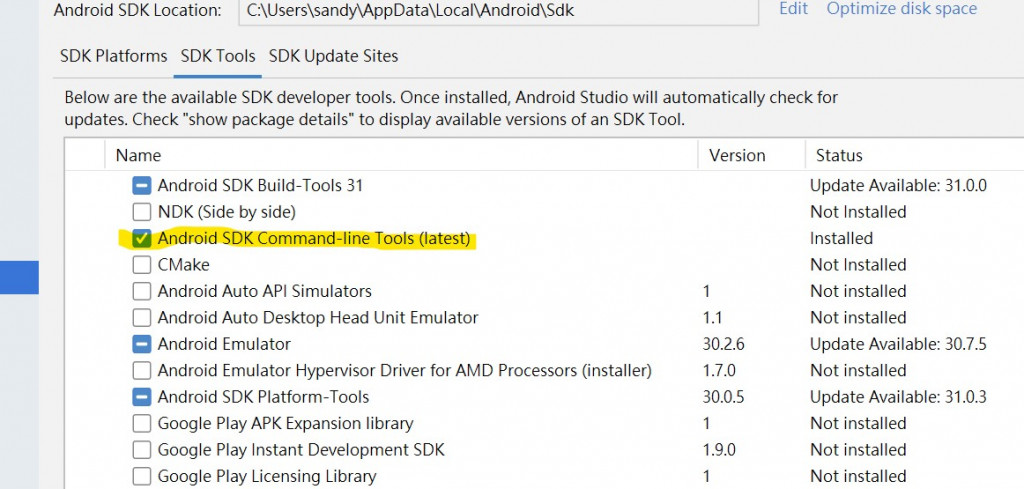1024x489 pixels.
Task: Check Google Play Licensing Library
Action: 142,477
